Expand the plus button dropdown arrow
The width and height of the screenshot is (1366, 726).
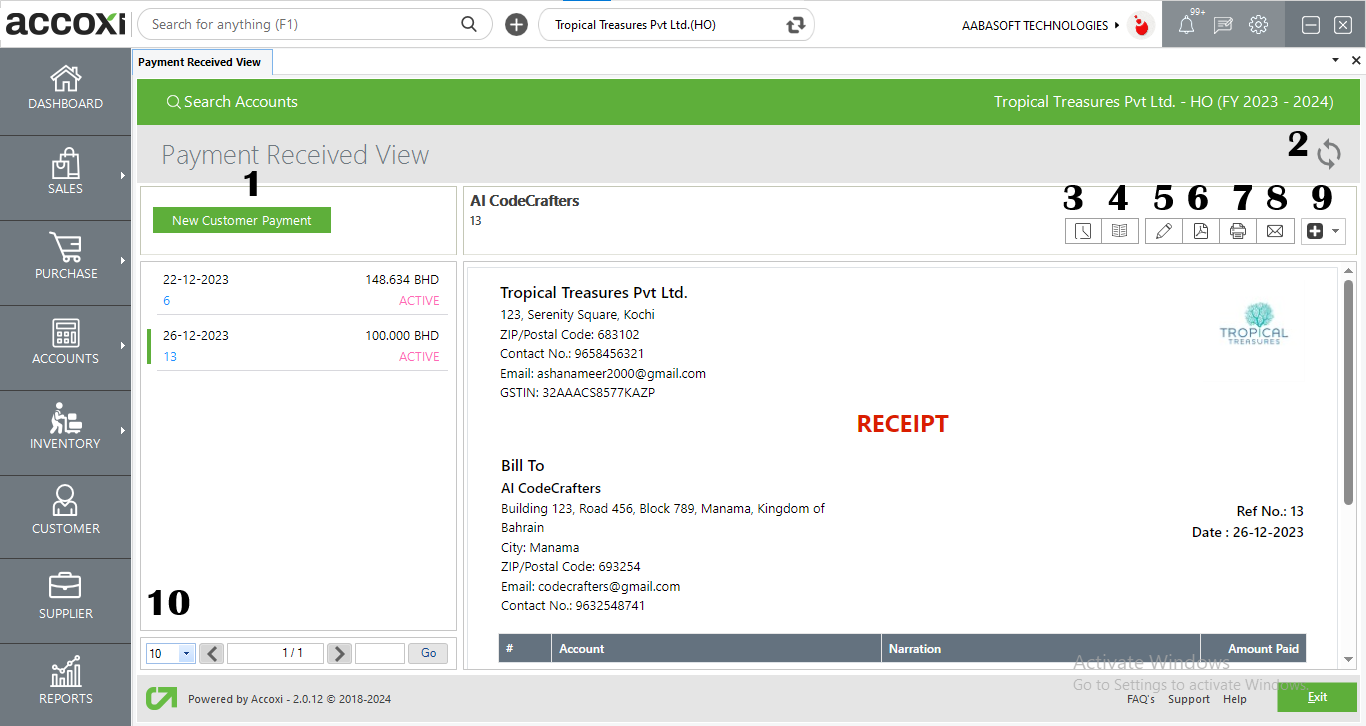1336,231
